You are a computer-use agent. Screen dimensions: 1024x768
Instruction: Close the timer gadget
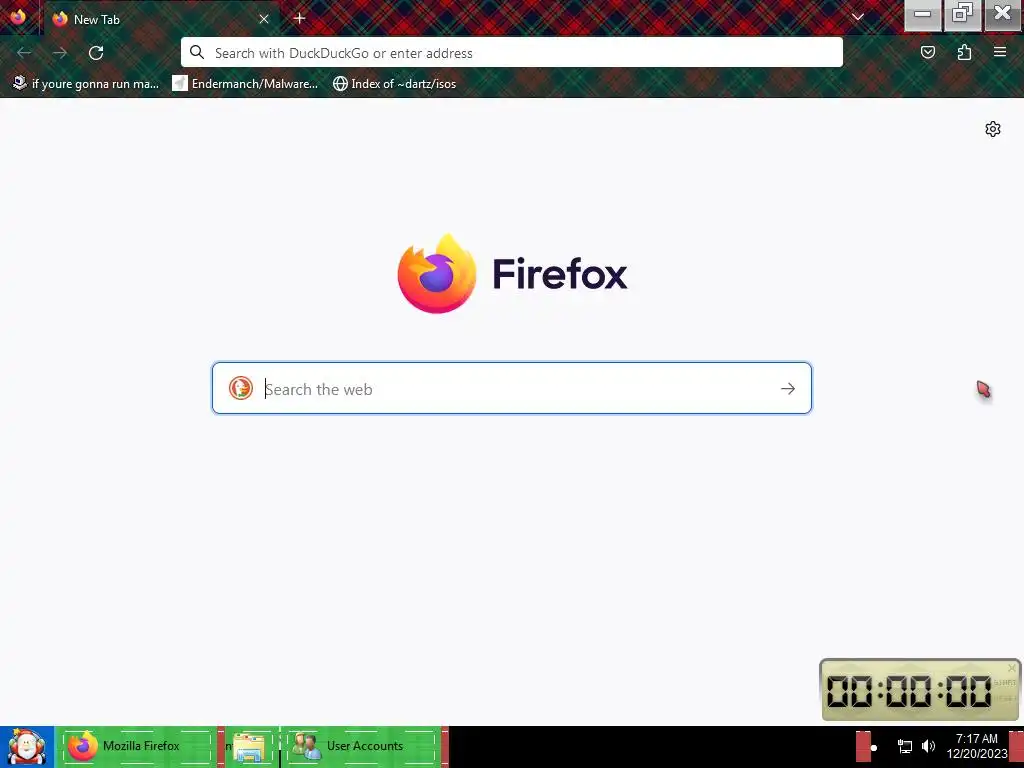(1012, 668)
